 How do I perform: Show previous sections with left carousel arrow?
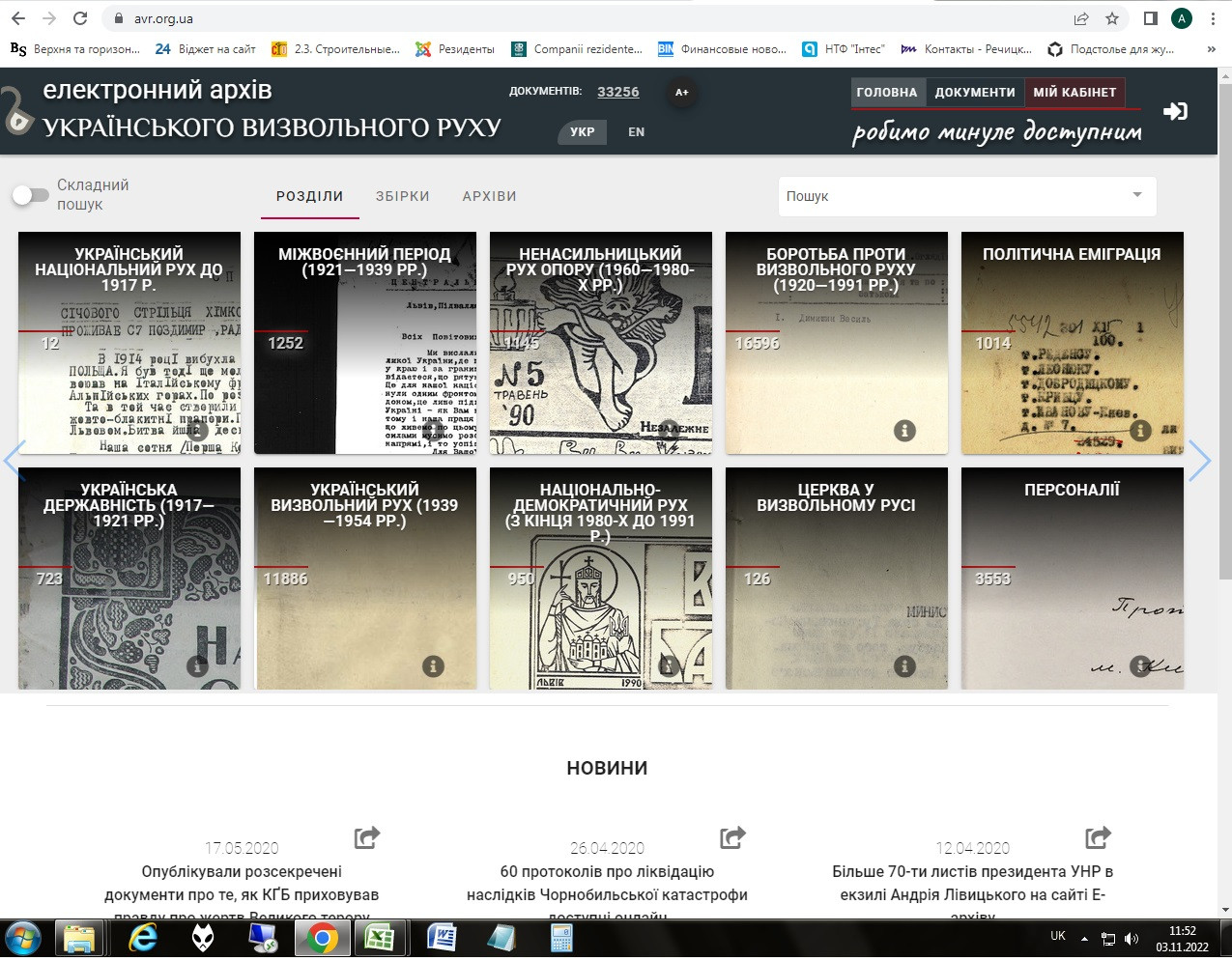[x=14, y=461]
